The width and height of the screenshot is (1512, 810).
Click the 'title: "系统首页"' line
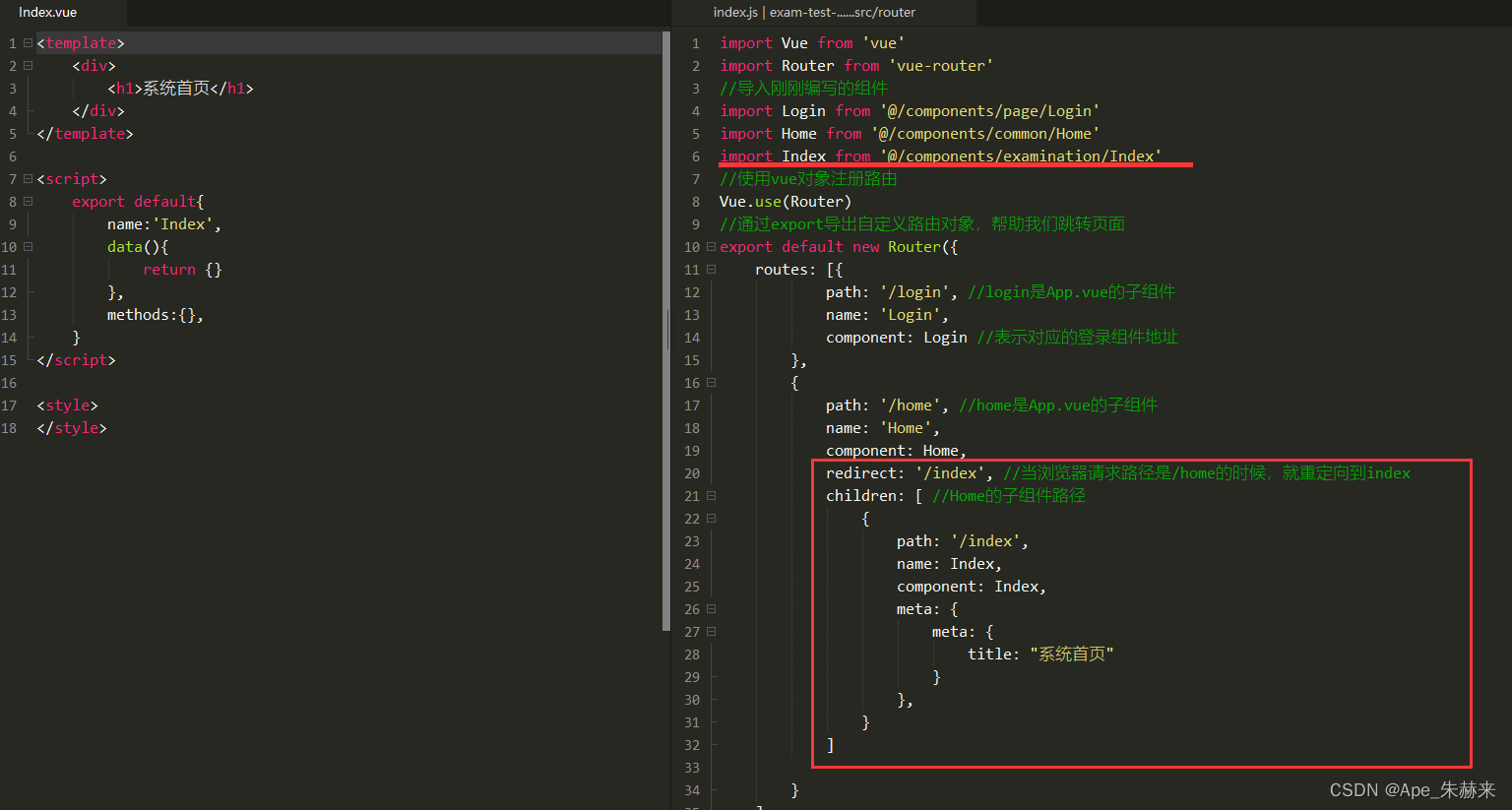coord(1040,654)
